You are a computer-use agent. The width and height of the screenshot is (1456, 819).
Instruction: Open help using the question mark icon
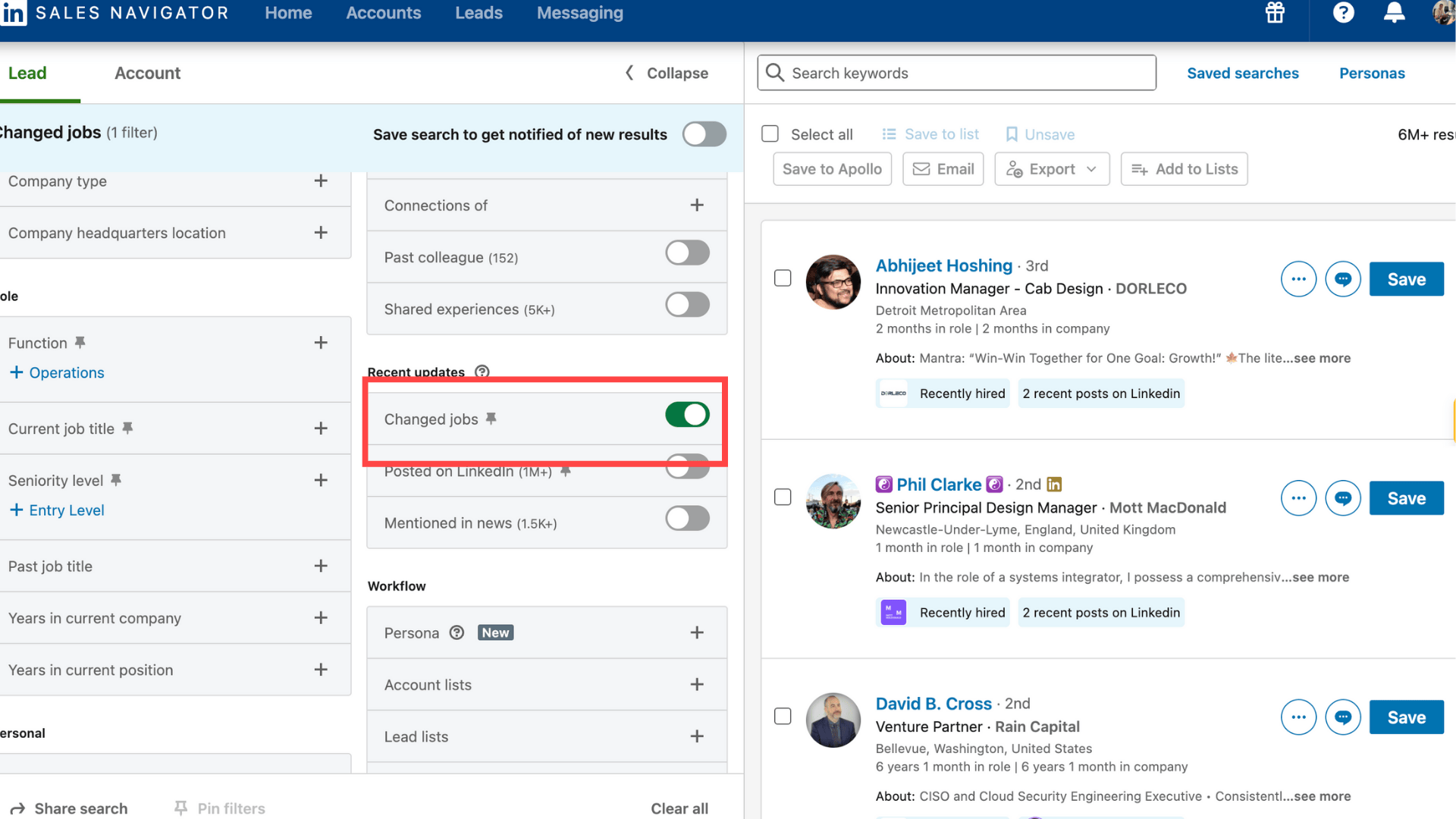(x=1343, y=13)
